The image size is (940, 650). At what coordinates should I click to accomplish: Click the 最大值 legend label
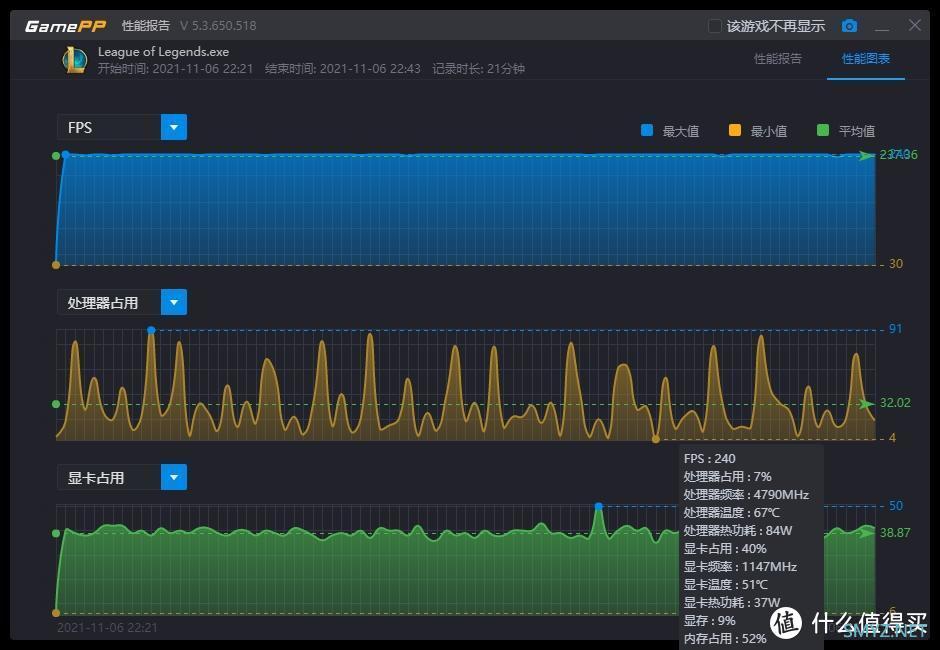[x=680, y=131]
